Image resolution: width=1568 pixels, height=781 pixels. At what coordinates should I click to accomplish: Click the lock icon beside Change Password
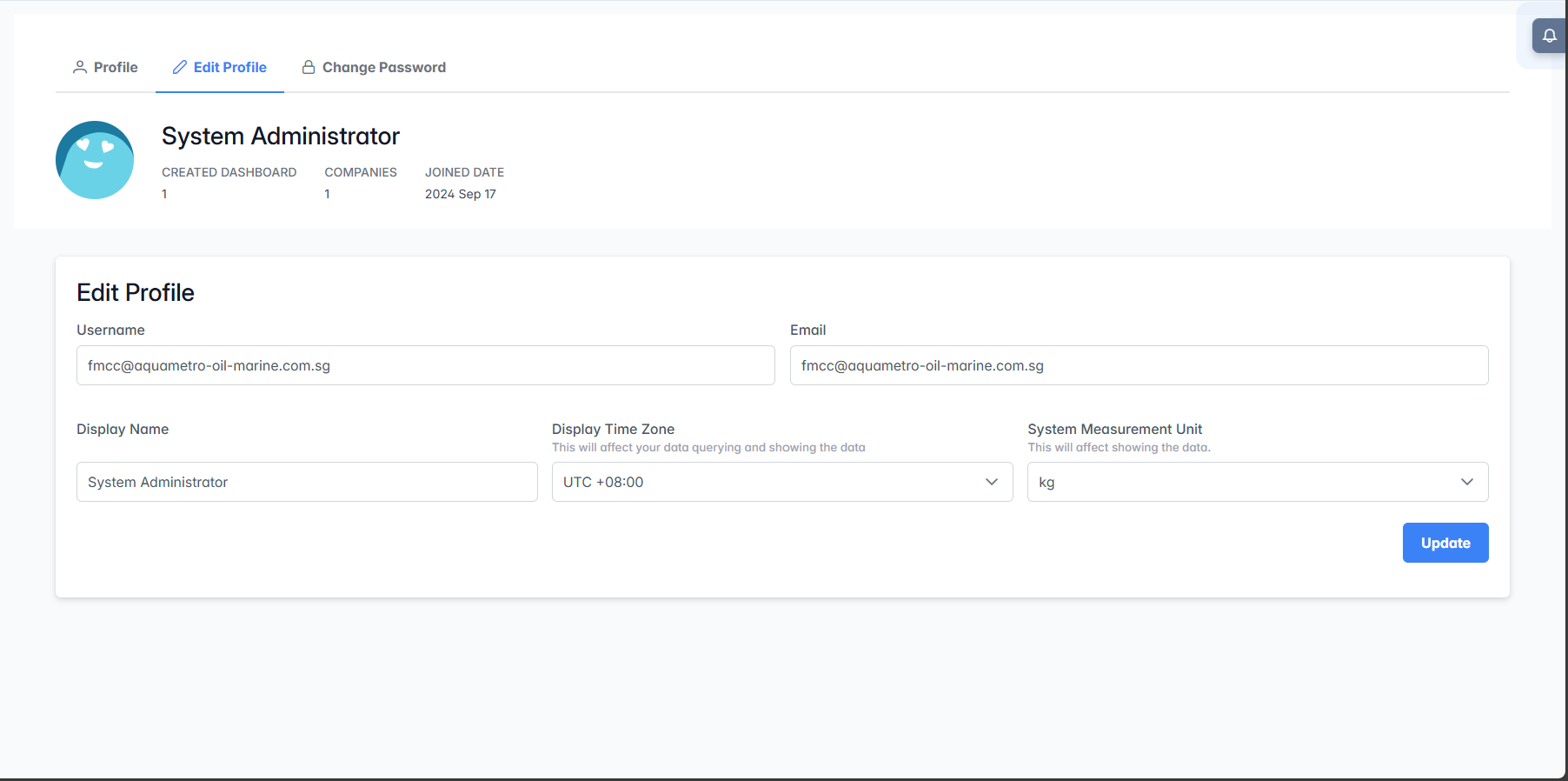tap(309, 67)
